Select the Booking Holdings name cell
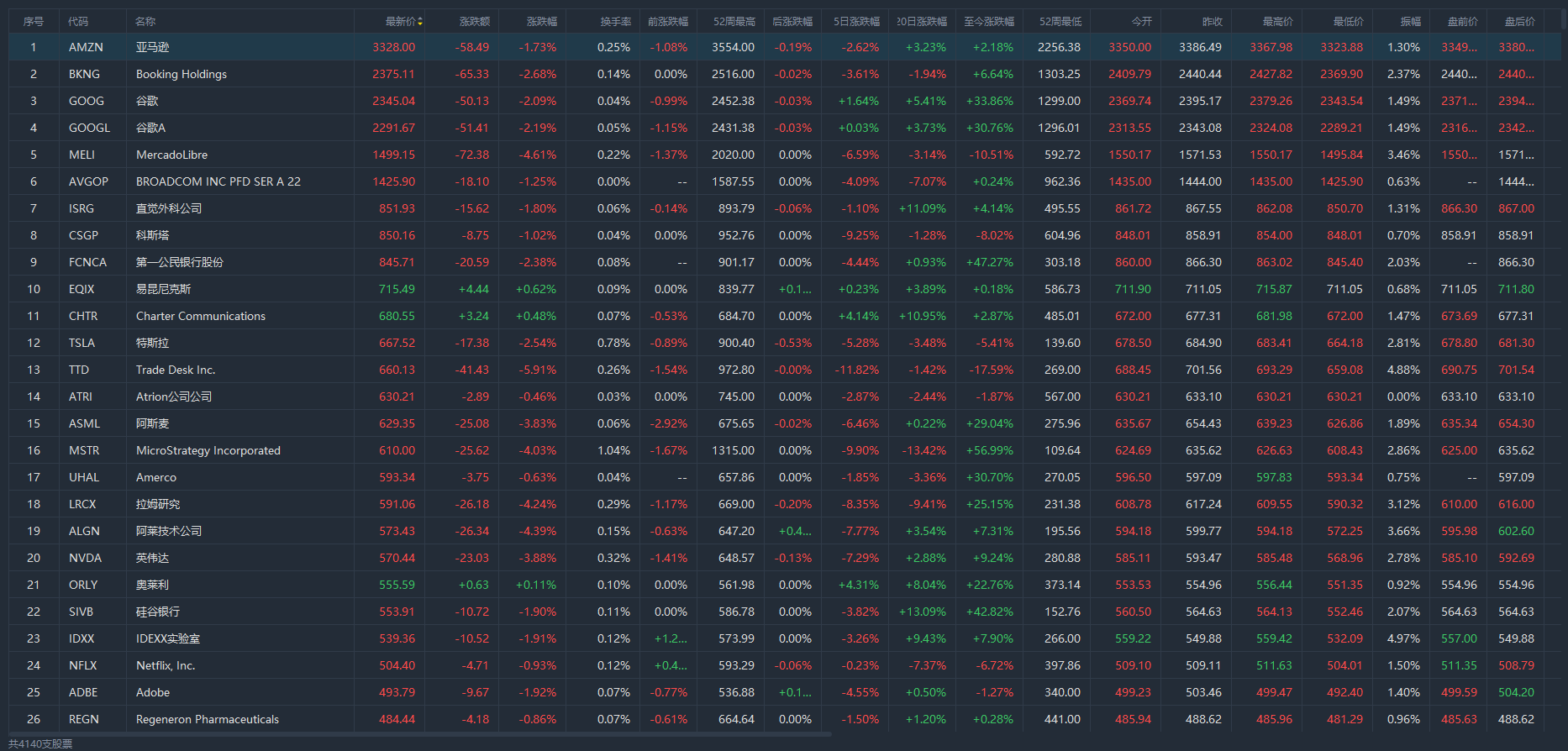 (182, 74)
